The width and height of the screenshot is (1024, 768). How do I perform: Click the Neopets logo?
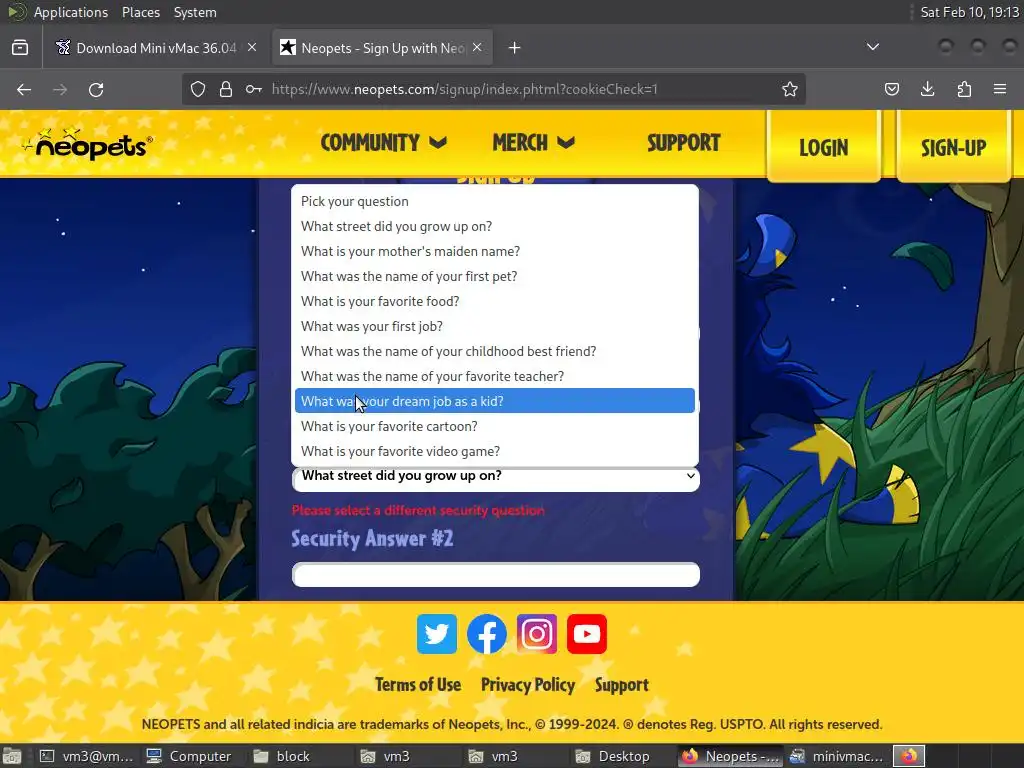tap(87, 144)
